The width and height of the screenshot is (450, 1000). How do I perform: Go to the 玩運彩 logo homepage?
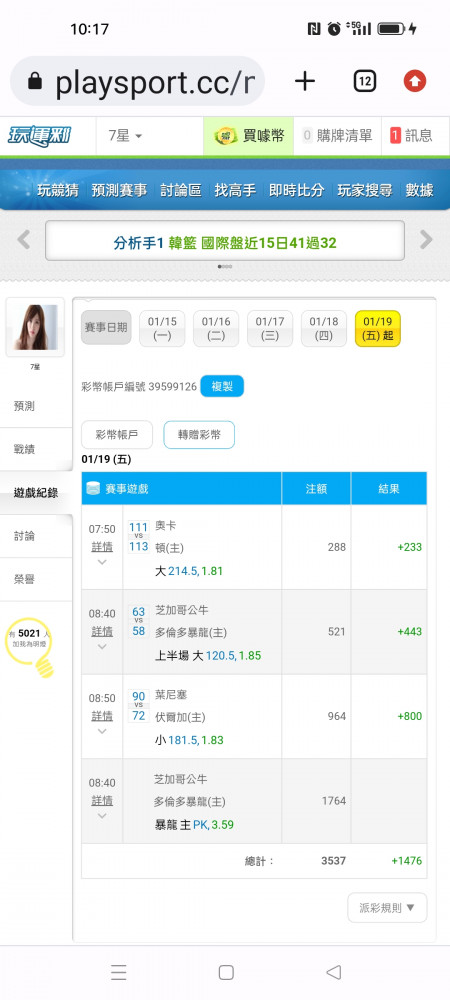click(x=40, y=136)
